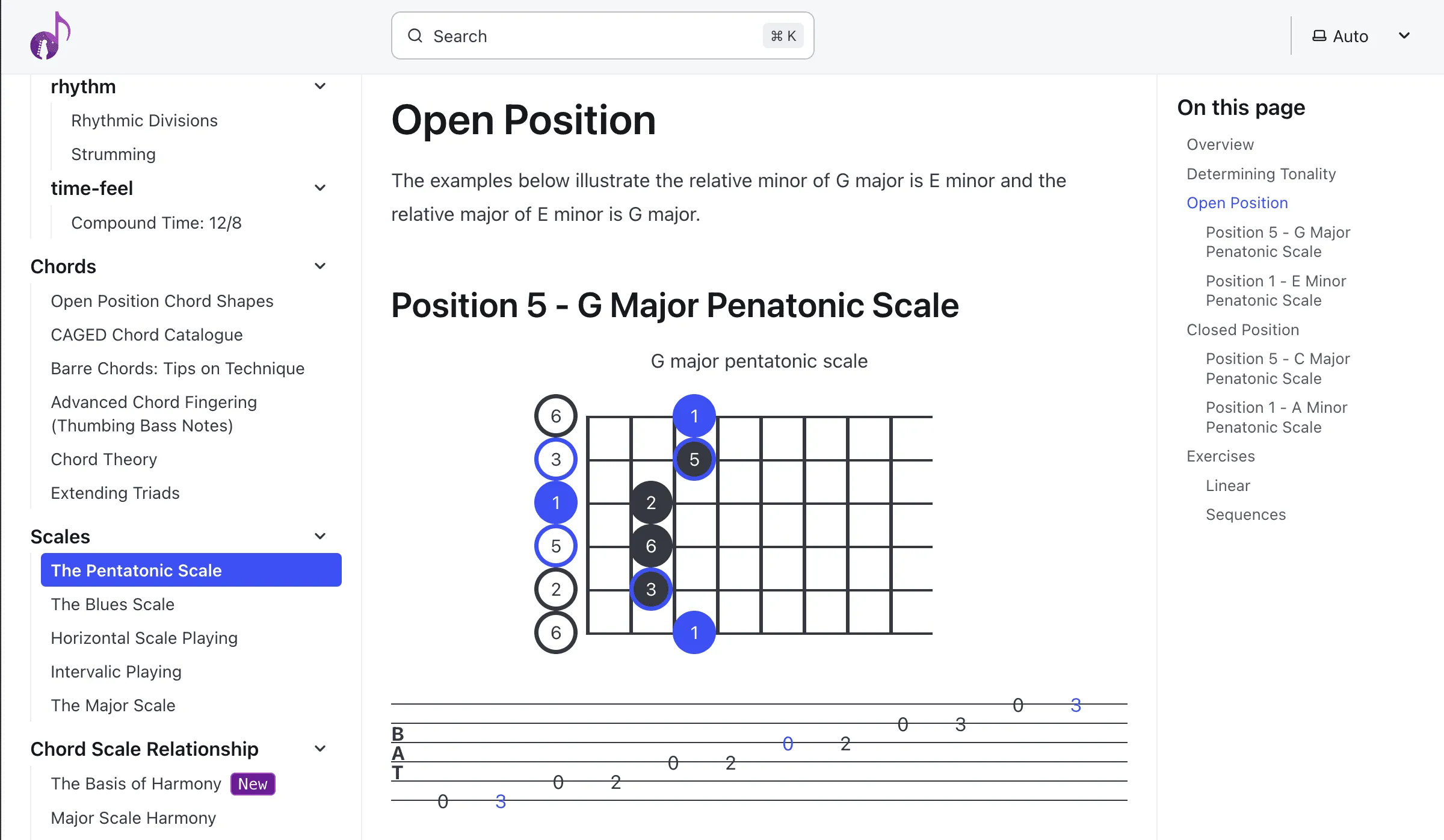The width and height of the screenshot is (1444, 840).
Task: Toggle the time-feel section open state
Action: (x=320, y=188)
